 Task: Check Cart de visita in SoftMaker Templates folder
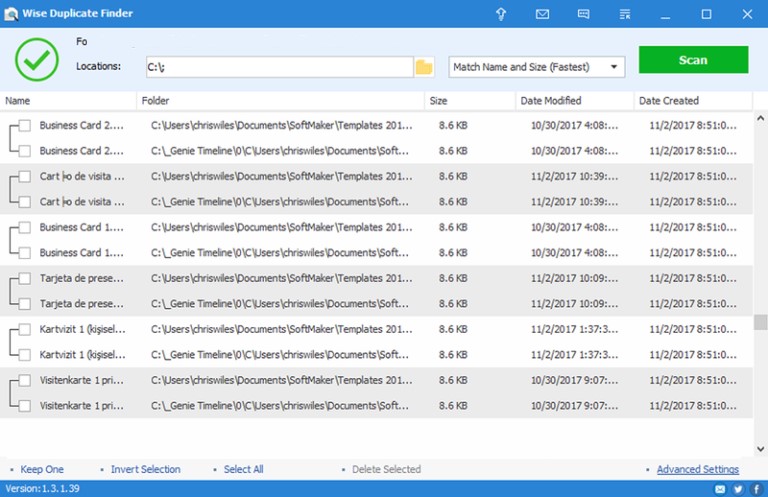(x=24, y=176)
